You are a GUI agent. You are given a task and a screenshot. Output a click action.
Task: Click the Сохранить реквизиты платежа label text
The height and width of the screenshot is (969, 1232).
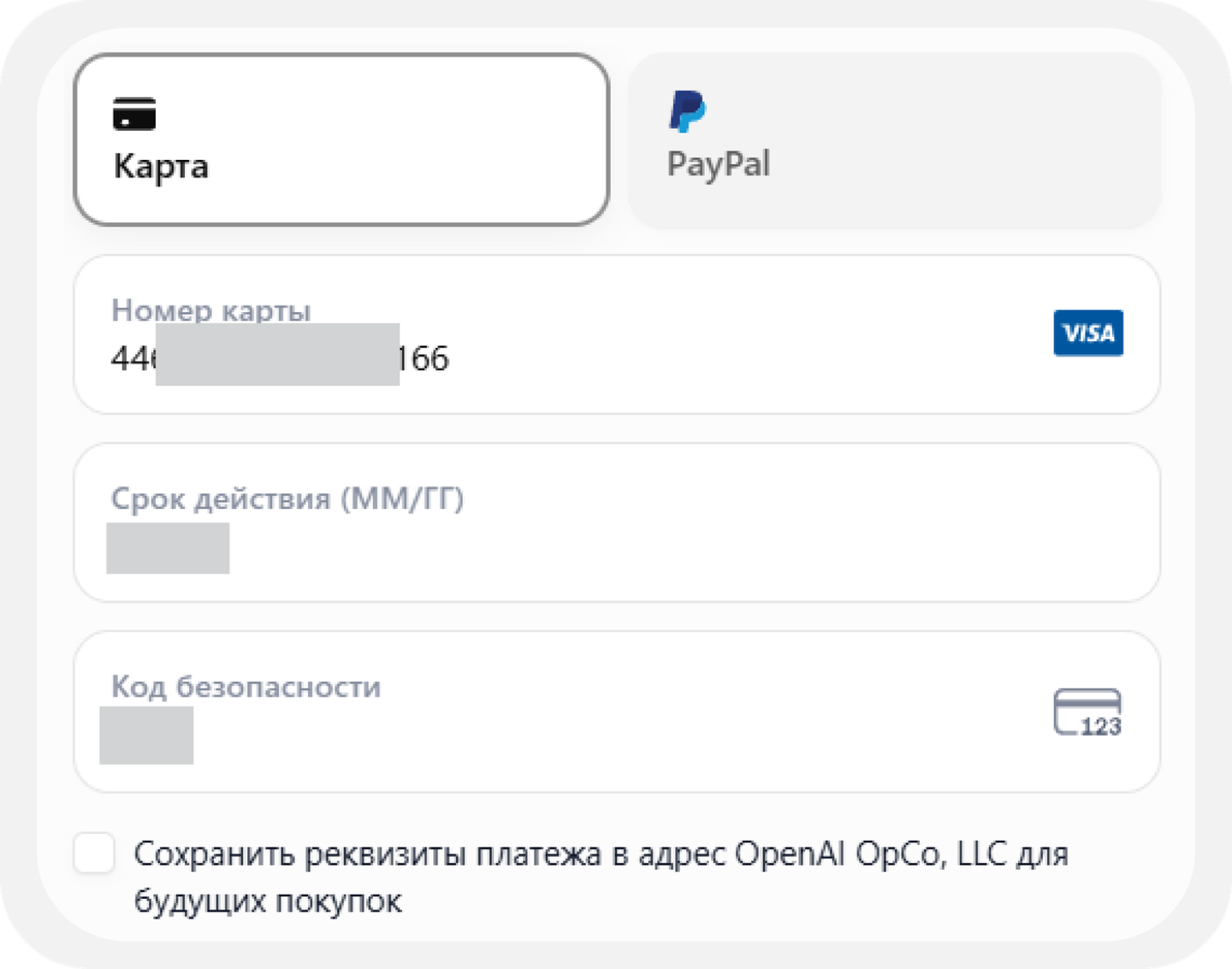tap(601, 877)
